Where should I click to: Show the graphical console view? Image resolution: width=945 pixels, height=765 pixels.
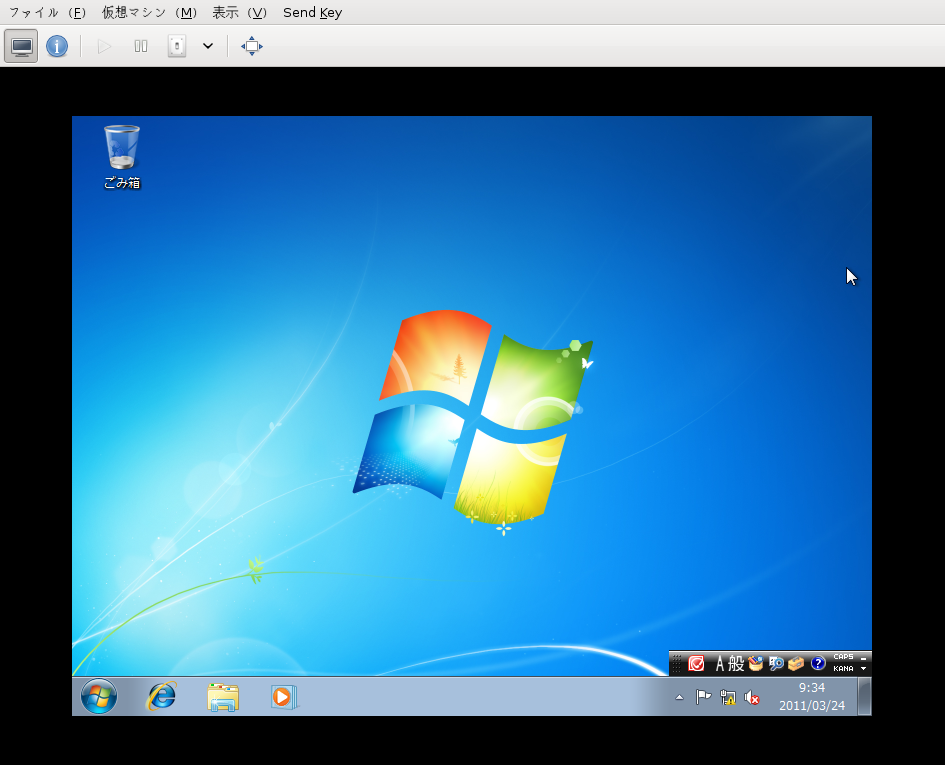21,46
